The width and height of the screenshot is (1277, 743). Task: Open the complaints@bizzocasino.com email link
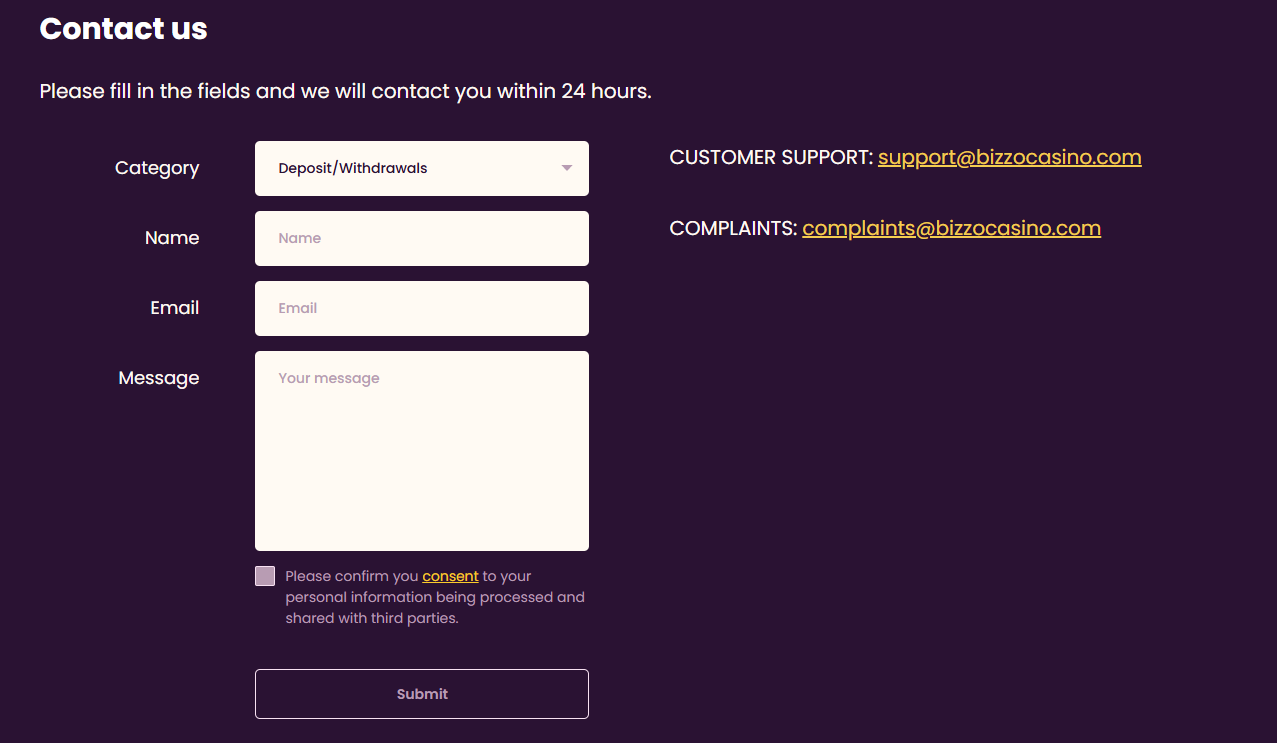pos(951,228)
